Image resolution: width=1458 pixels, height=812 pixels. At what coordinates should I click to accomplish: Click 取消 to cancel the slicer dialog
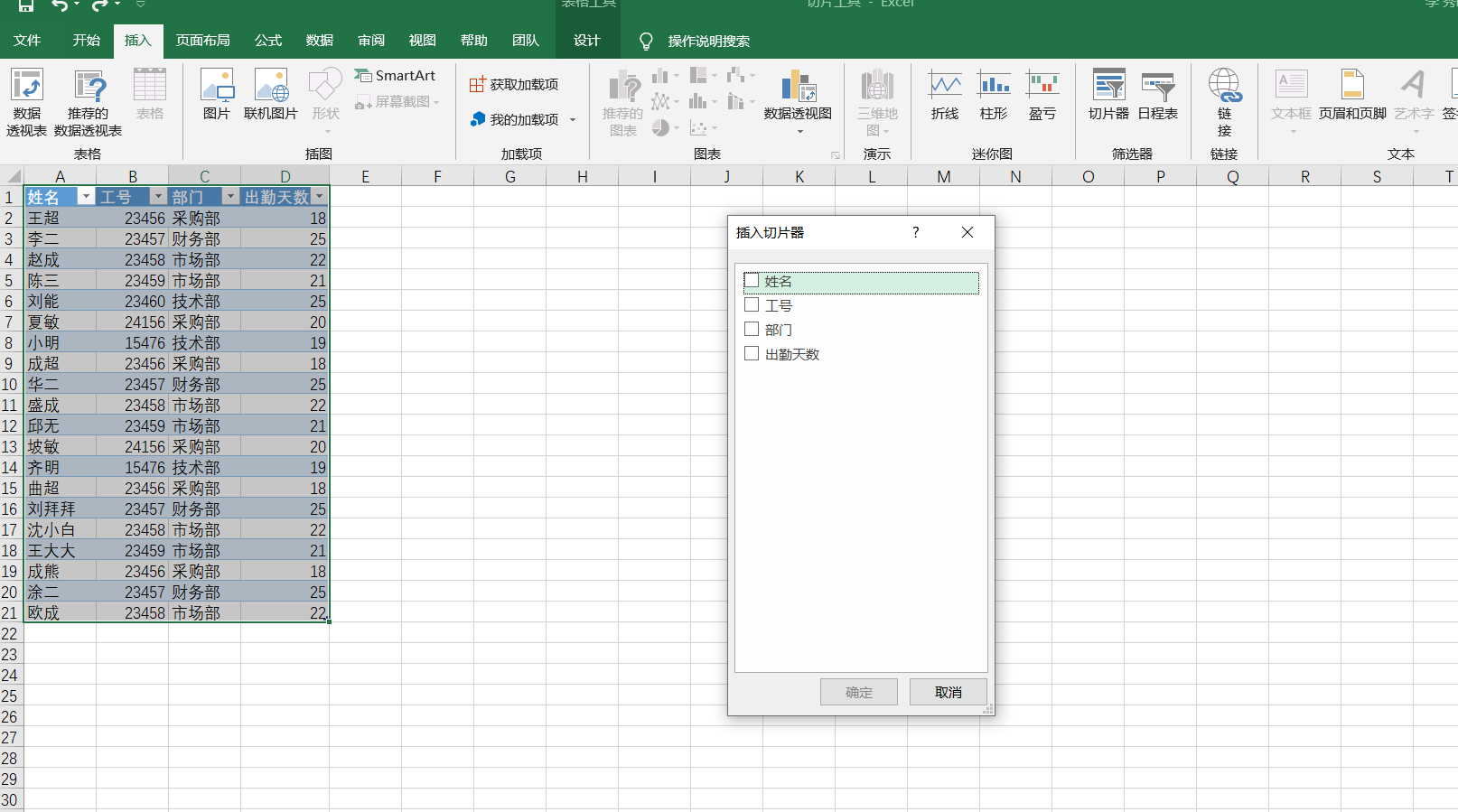point(949,692)
